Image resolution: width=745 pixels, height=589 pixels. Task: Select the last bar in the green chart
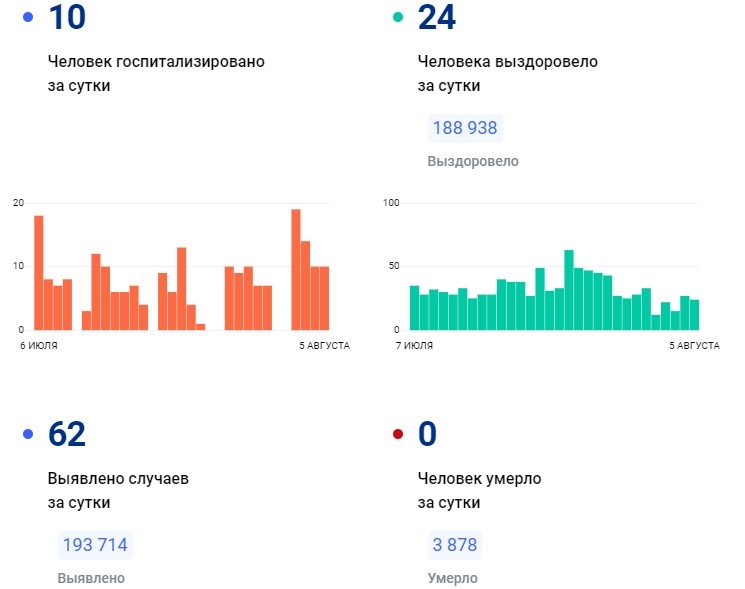pos(694,314)
